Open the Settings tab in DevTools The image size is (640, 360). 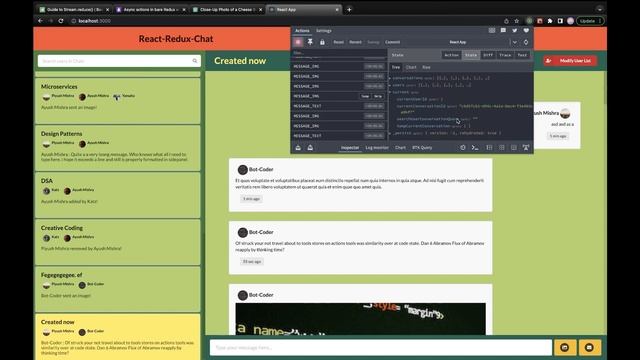pos(324,31)
